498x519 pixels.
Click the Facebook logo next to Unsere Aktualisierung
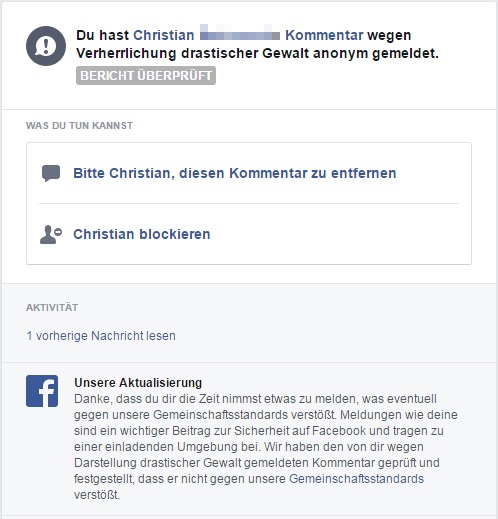pyautogui.click(x=42, y=391)
